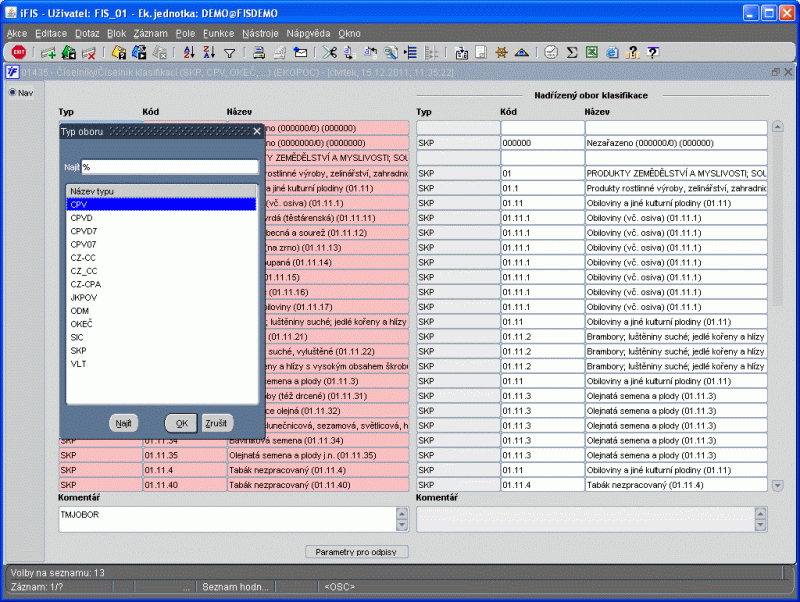
Task: Click the indented list toolbar icon
Action: (x=411, y=53)
